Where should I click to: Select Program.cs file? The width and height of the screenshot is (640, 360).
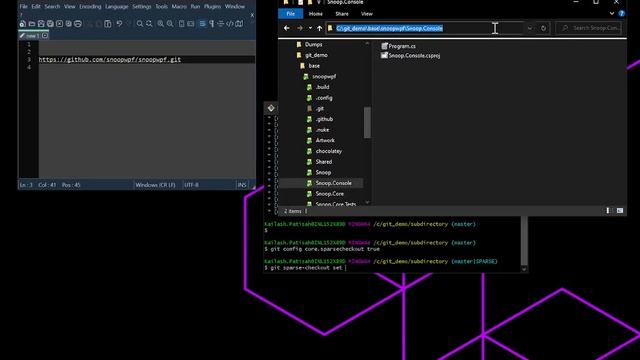point(398,46)
